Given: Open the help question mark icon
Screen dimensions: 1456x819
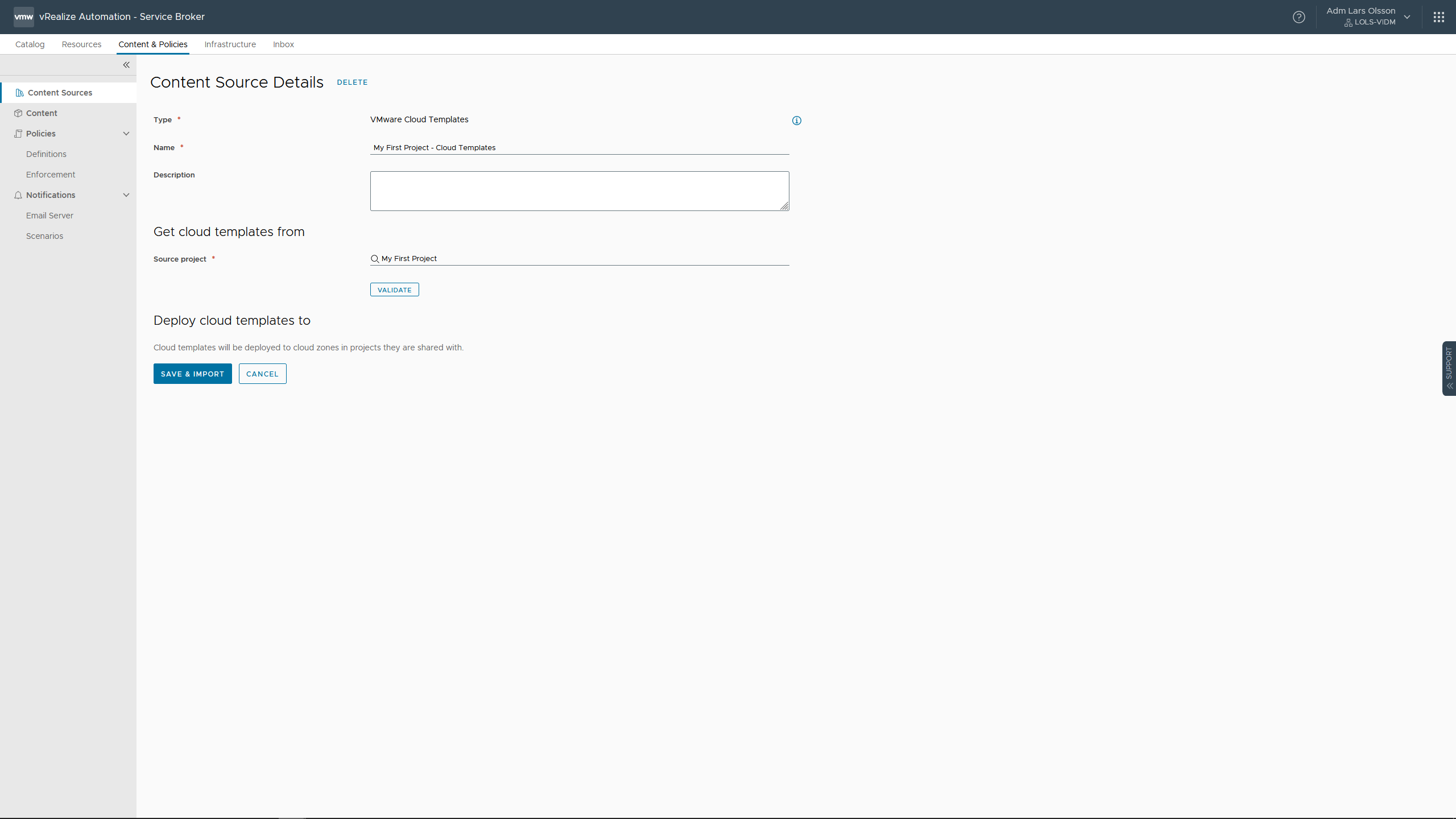Looking at the screenshot, I should (x=1299, y=17).
